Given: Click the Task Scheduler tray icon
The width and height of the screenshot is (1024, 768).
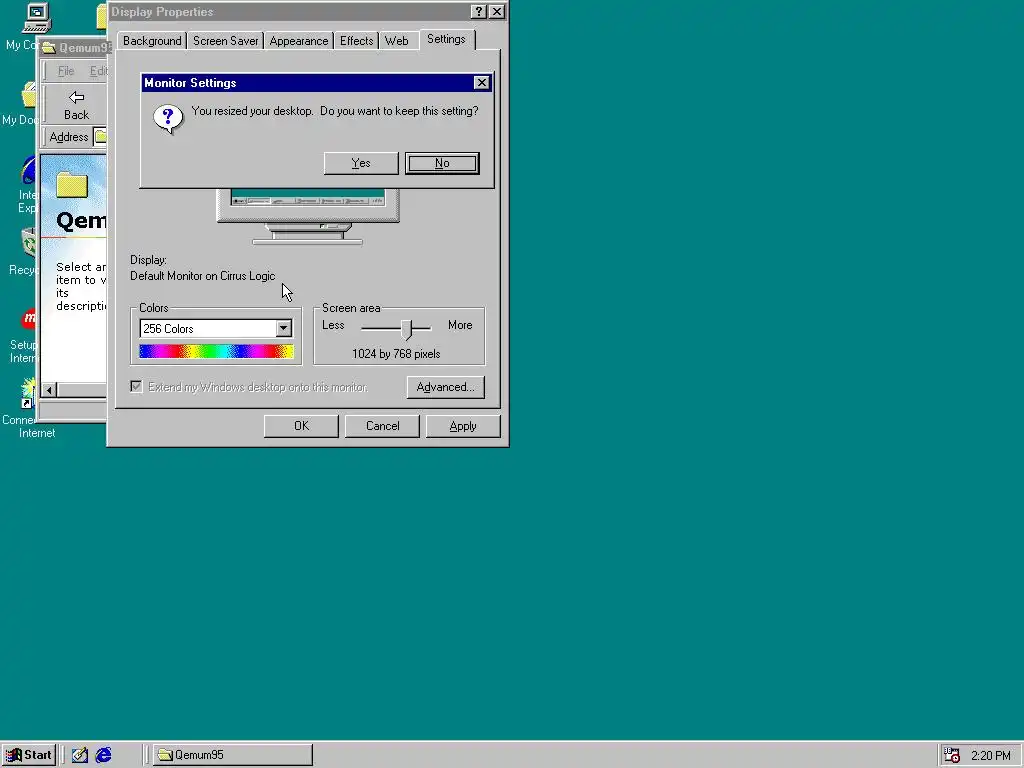Looking at the screenshot, I should (x=952, y=755).
